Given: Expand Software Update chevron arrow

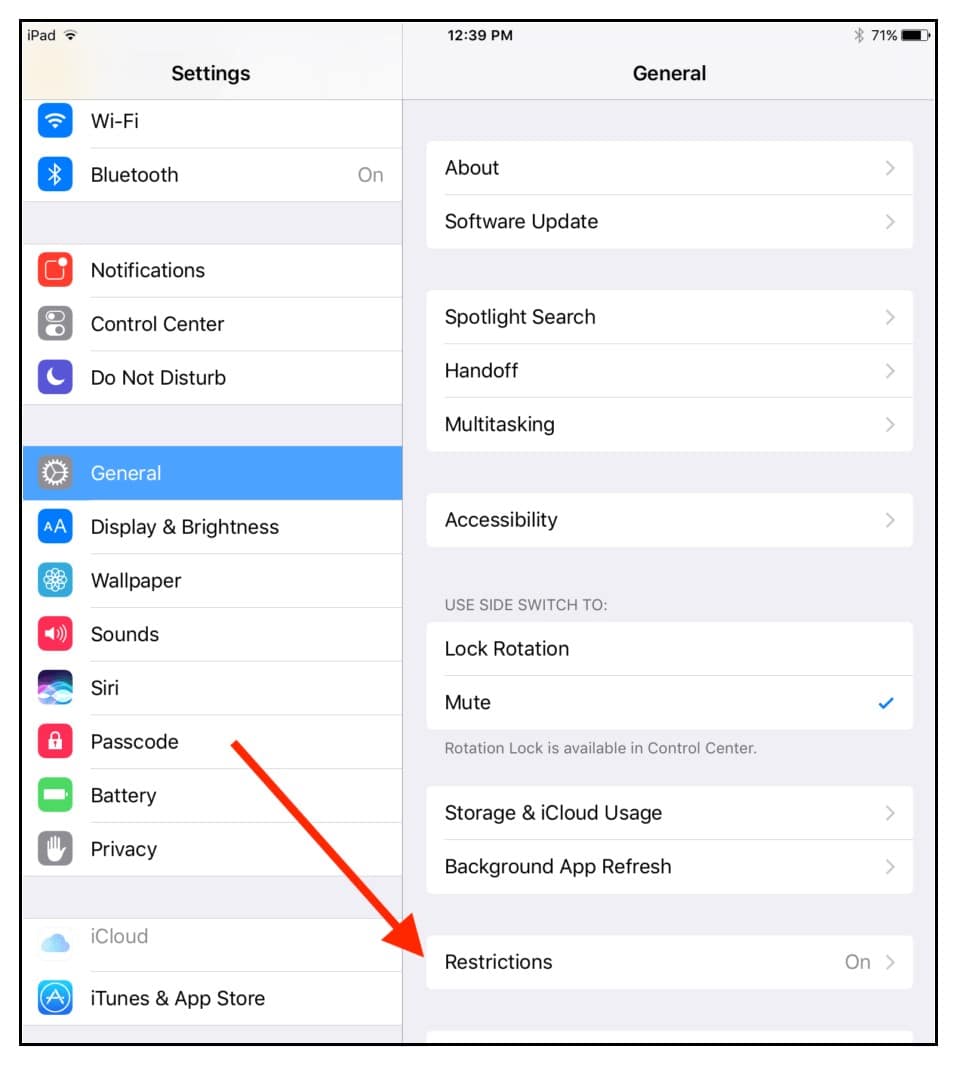Looking at the screenshot, I should click(x=890, y=222).
